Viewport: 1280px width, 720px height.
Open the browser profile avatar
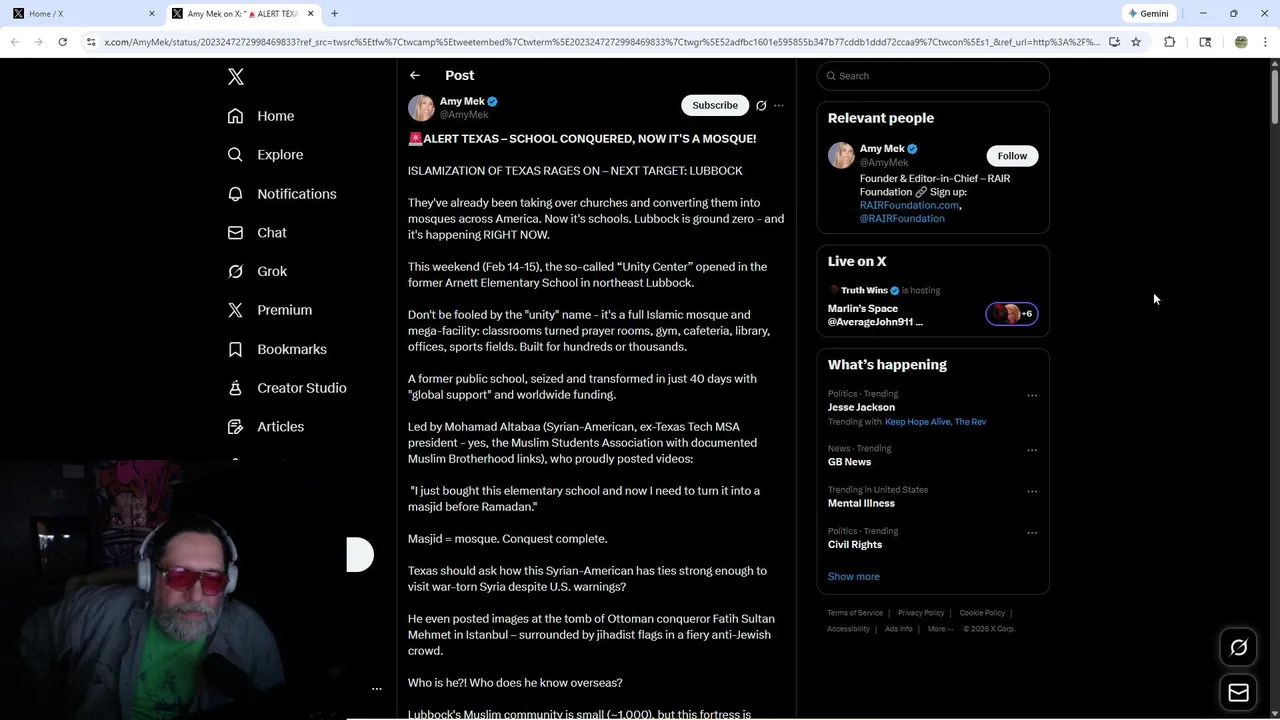pyautogui.click(x=1241, y=42)
